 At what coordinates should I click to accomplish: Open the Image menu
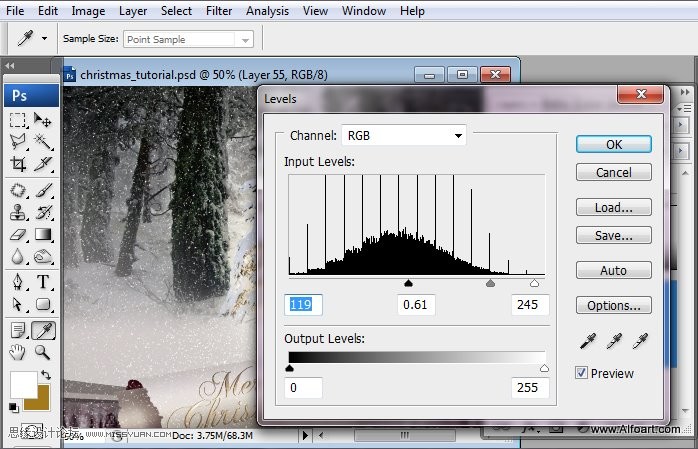88,11
